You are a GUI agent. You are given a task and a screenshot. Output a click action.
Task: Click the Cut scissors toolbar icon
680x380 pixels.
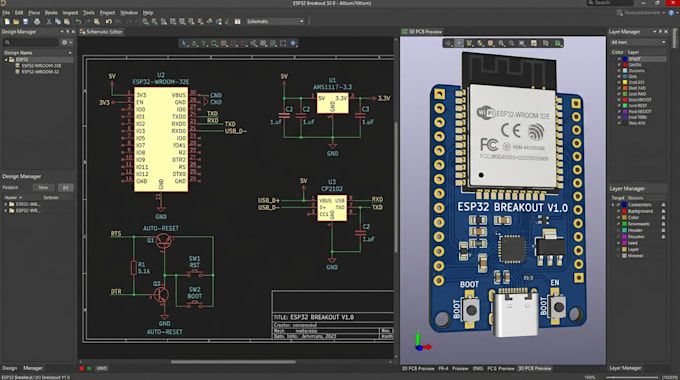tap(49, 21)
